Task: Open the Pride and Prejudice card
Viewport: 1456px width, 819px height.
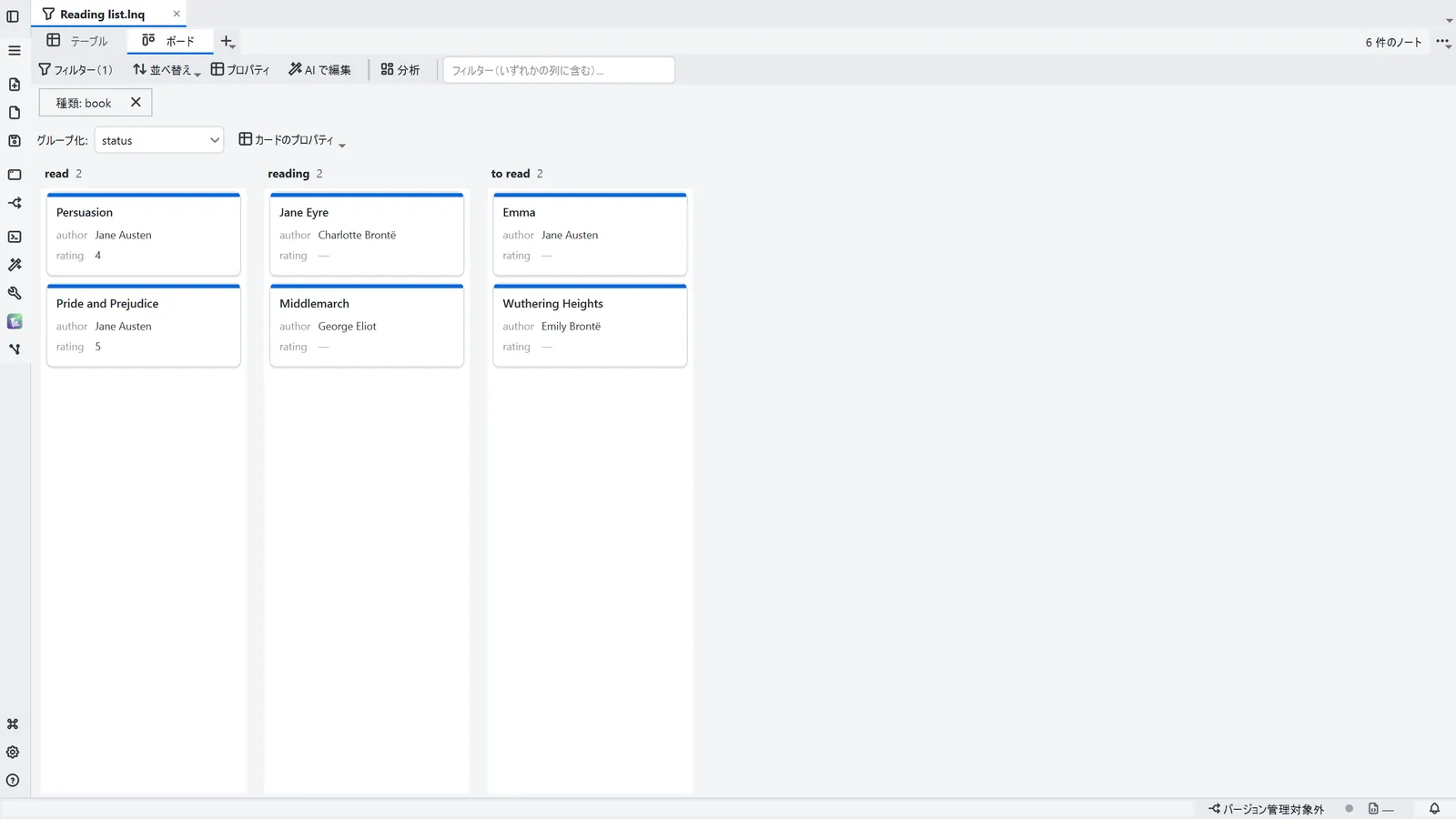Action: 144,325
